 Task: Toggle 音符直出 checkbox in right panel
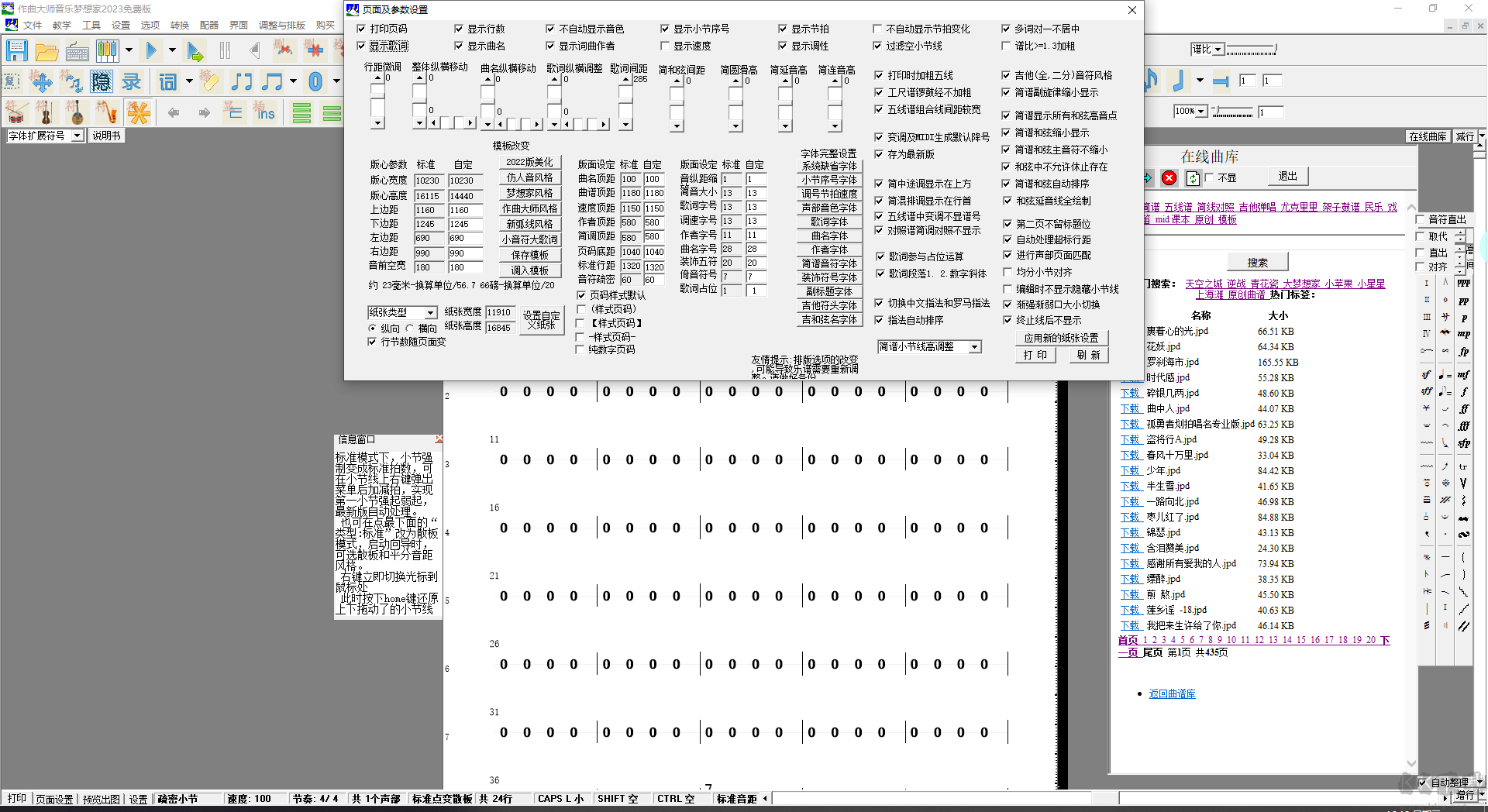coord(1421,219)
